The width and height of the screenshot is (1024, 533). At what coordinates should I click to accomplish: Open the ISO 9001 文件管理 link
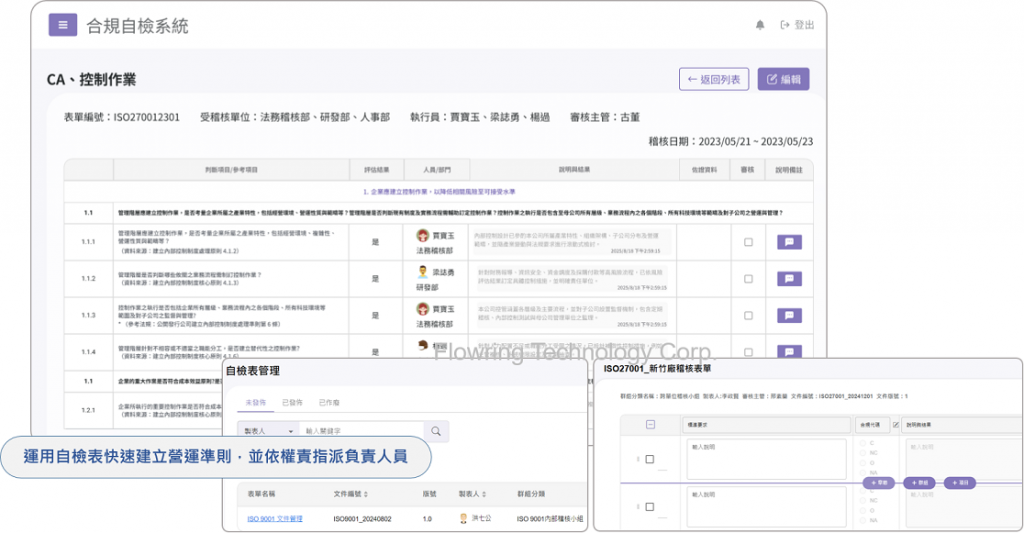(x=274, y=518)
